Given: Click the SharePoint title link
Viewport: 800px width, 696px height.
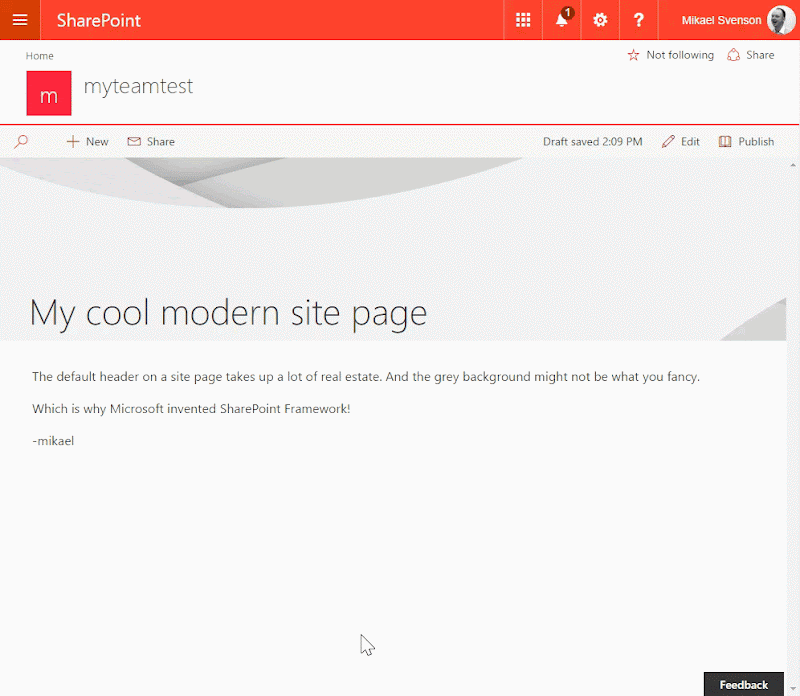Looking at the screenshot, I should click(98, 20).
